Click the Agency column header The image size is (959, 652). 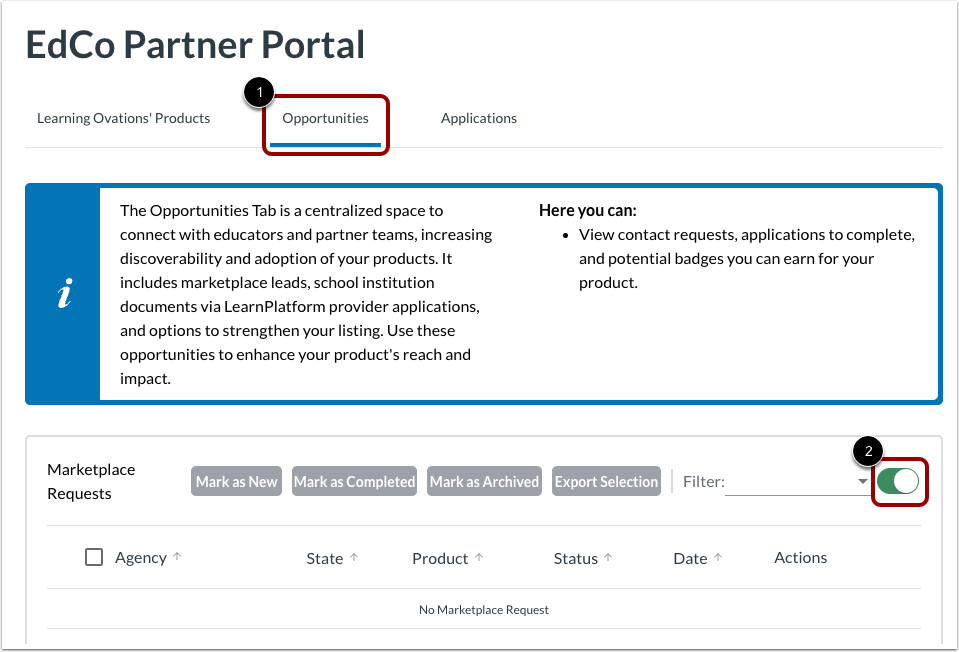pos(141,558)
